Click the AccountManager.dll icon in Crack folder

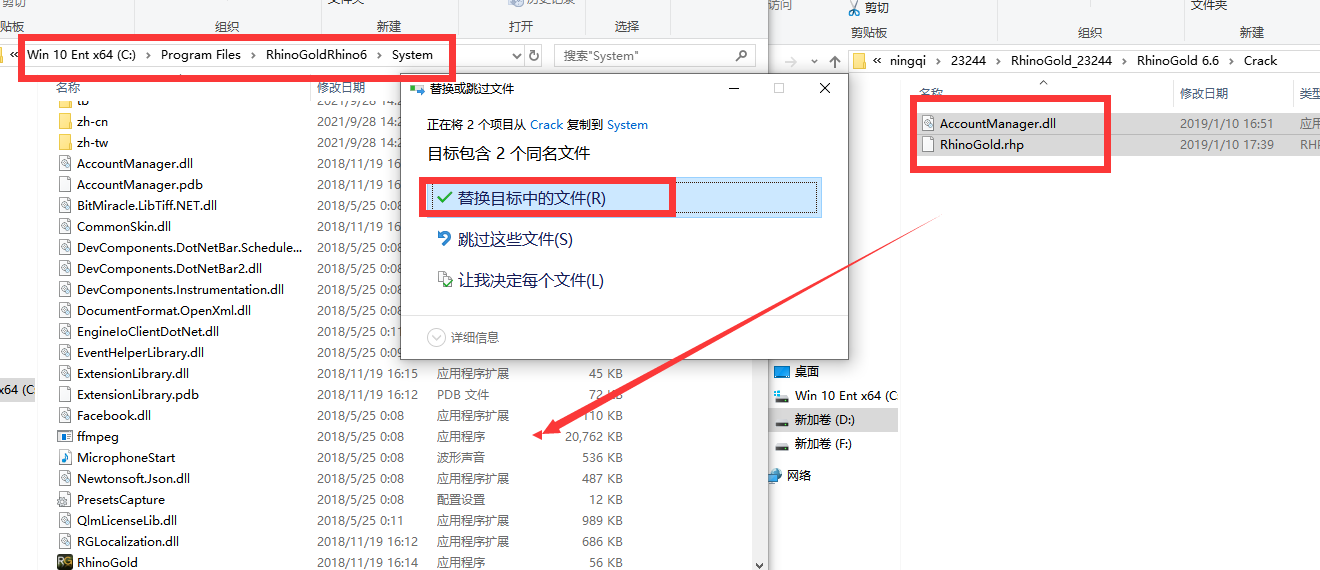click(928, 124)
